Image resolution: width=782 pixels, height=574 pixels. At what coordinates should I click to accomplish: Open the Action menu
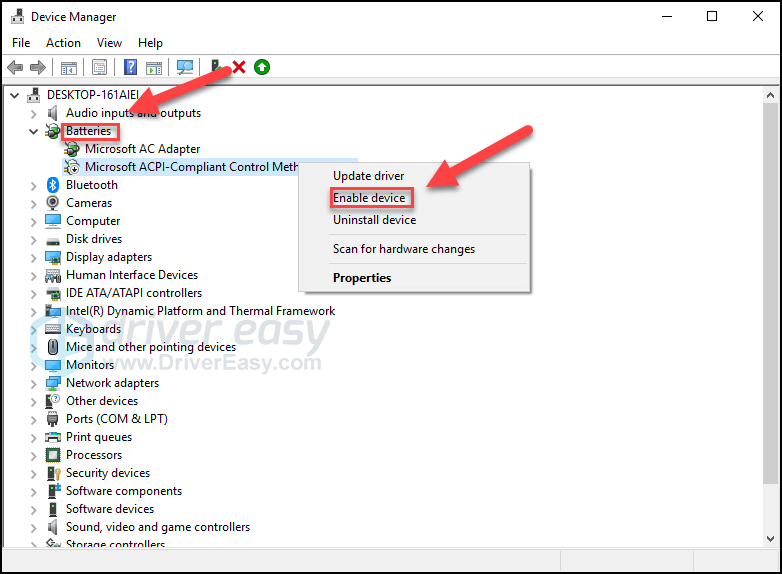coord(63,43)
